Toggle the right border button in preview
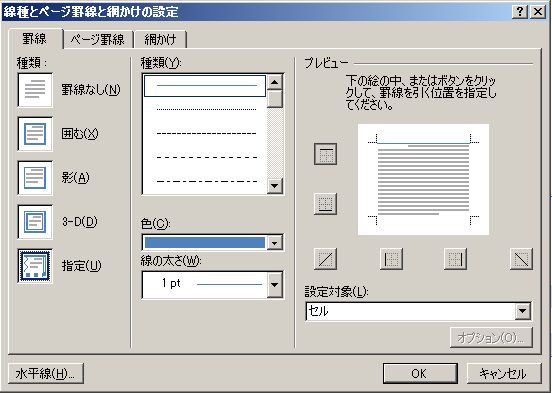Image resolution: width=552 pixels, height=393 pixels. coord(456,259)
